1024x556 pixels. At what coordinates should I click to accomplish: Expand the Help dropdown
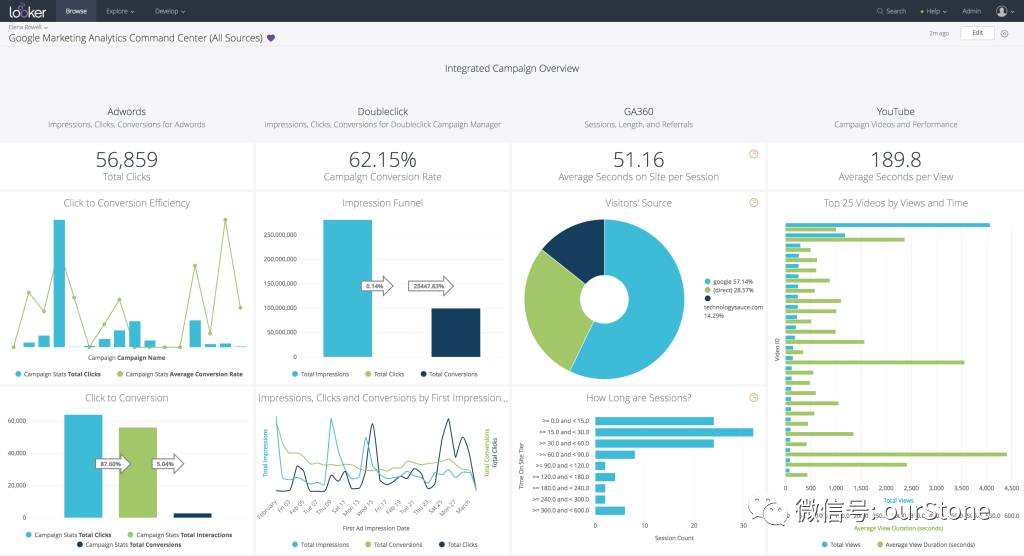click(933, 11)
